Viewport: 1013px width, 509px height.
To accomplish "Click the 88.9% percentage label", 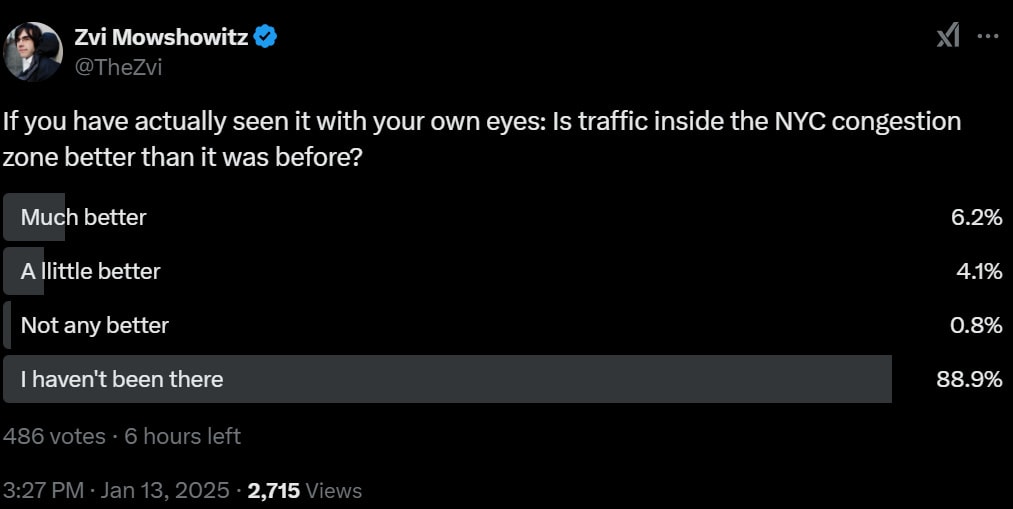I will coord(969,379).
